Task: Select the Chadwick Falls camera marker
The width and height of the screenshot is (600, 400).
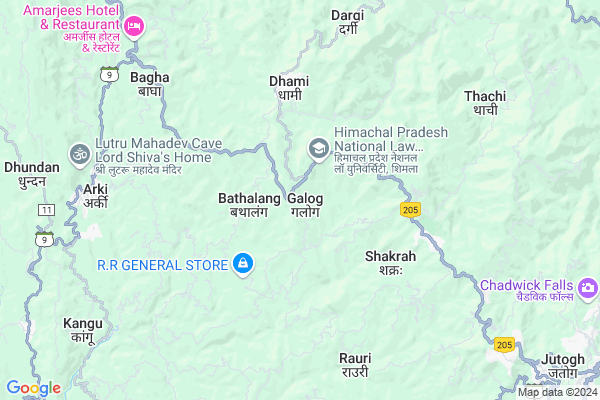Action: click(588, 289)
